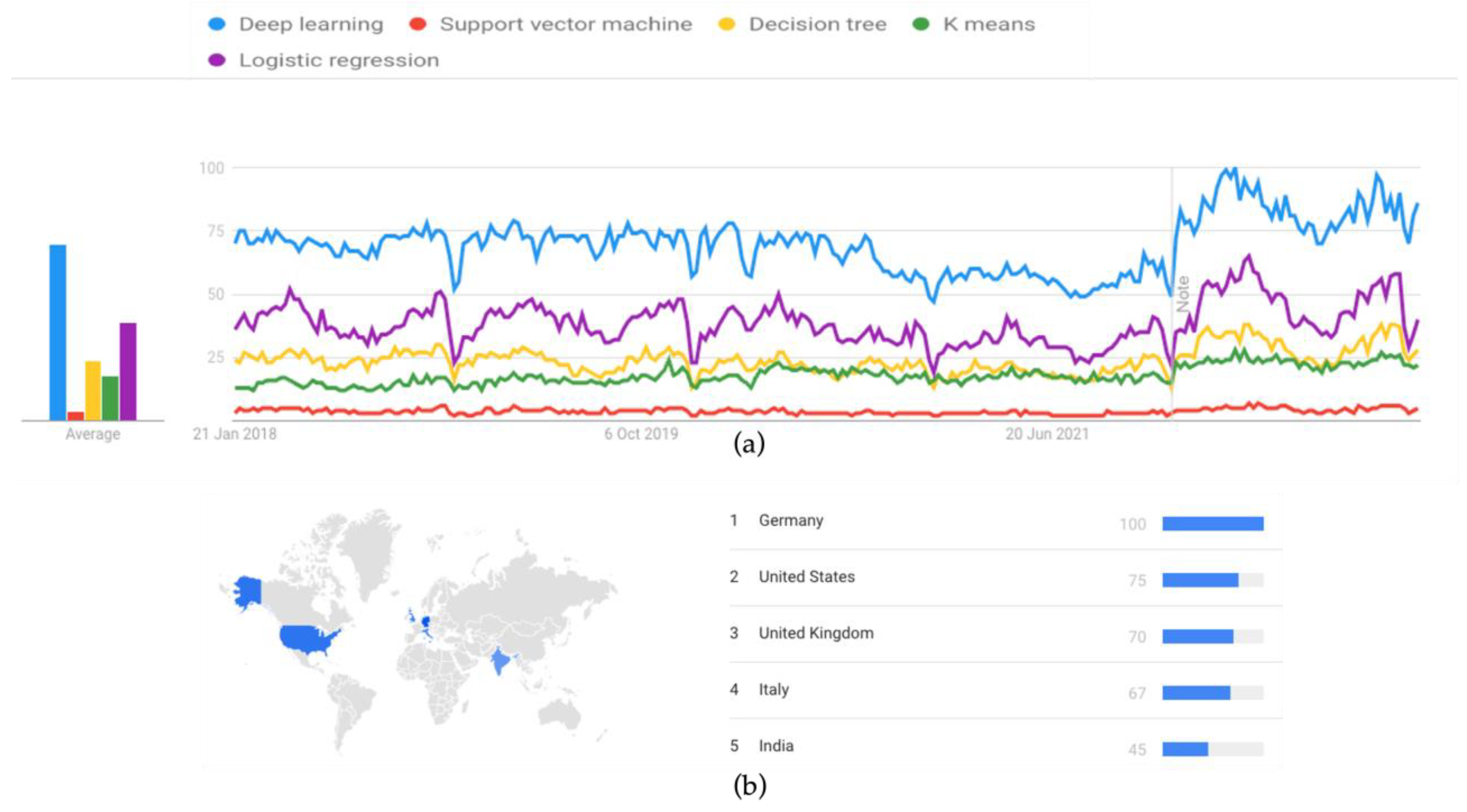Select Germany in the region list
This screenshot has width=1467, height=812.
point(791,521)
